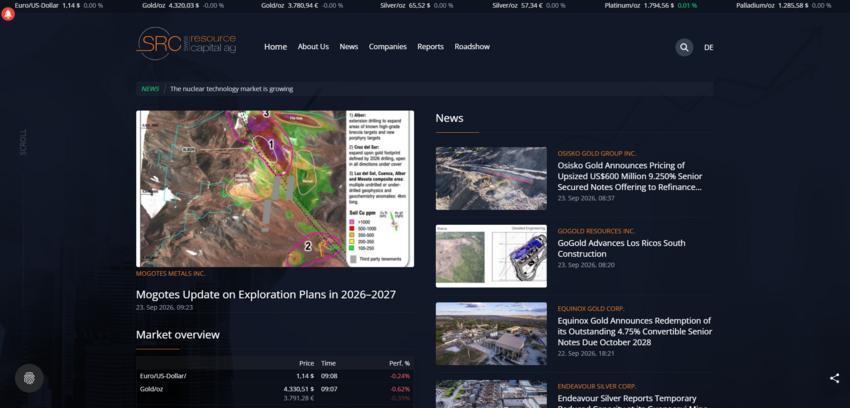Screen dimensions: 850x408
Task: Click the Osisko Gold Group Inc. label
Action: click(597, 153)
